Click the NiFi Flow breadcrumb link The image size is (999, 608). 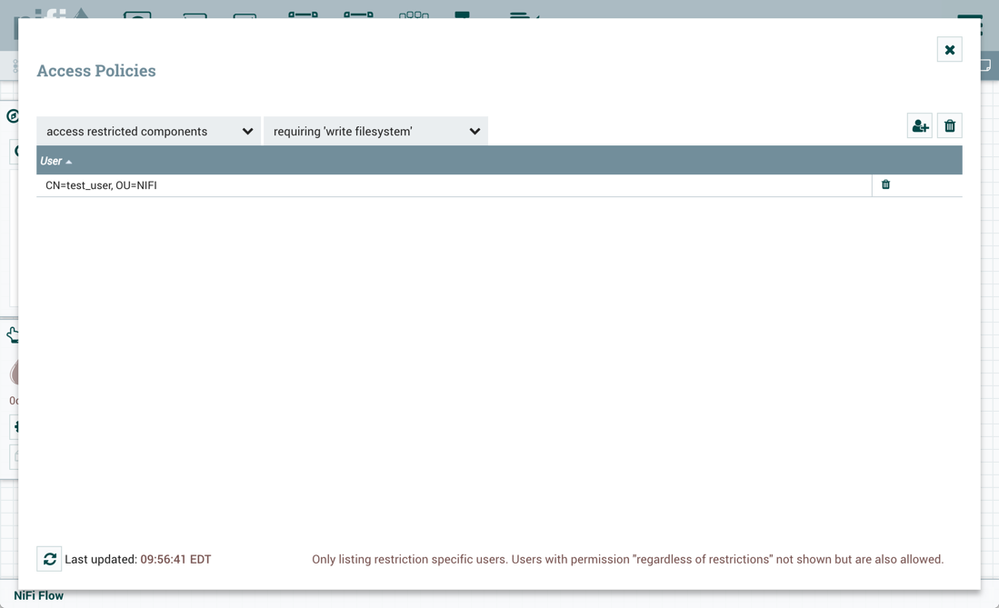[37, 595]
